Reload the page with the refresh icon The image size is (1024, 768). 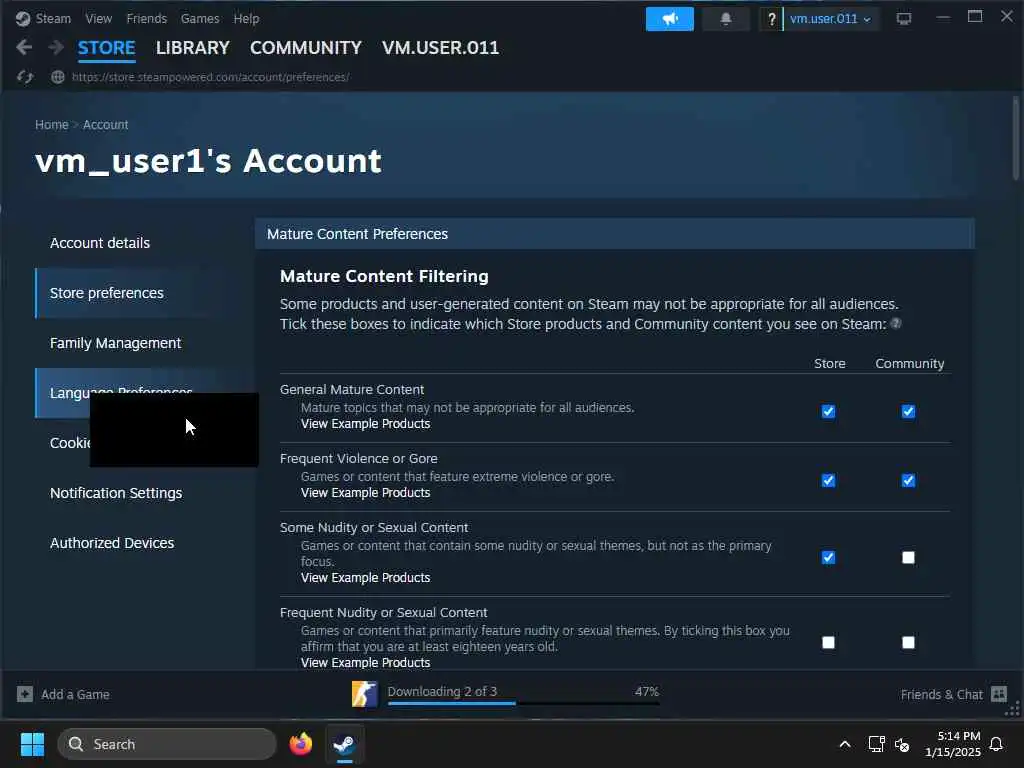point(25,77)
